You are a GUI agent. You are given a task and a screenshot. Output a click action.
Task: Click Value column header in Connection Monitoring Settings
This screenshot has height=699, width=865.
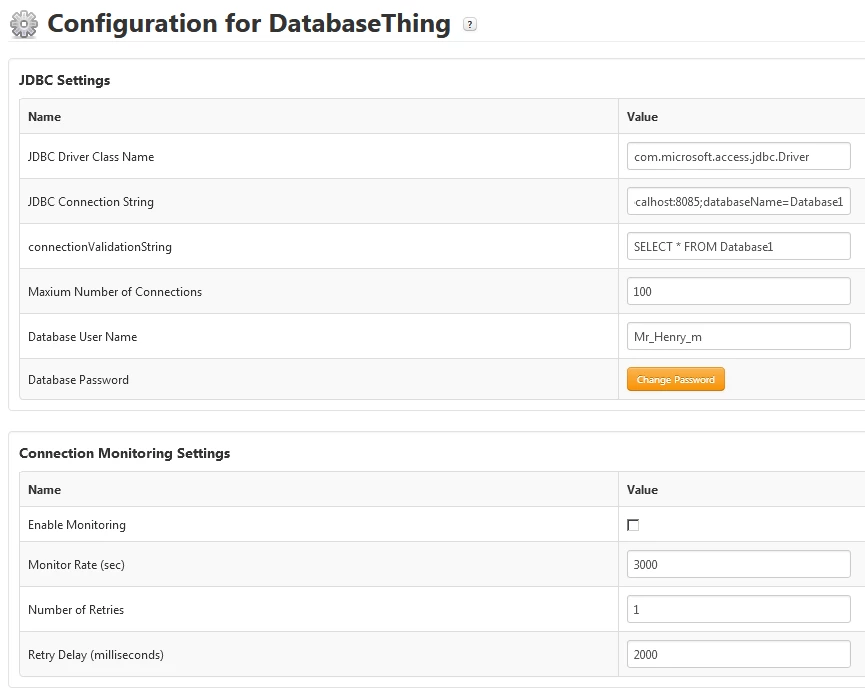click(x=642, y=490)
